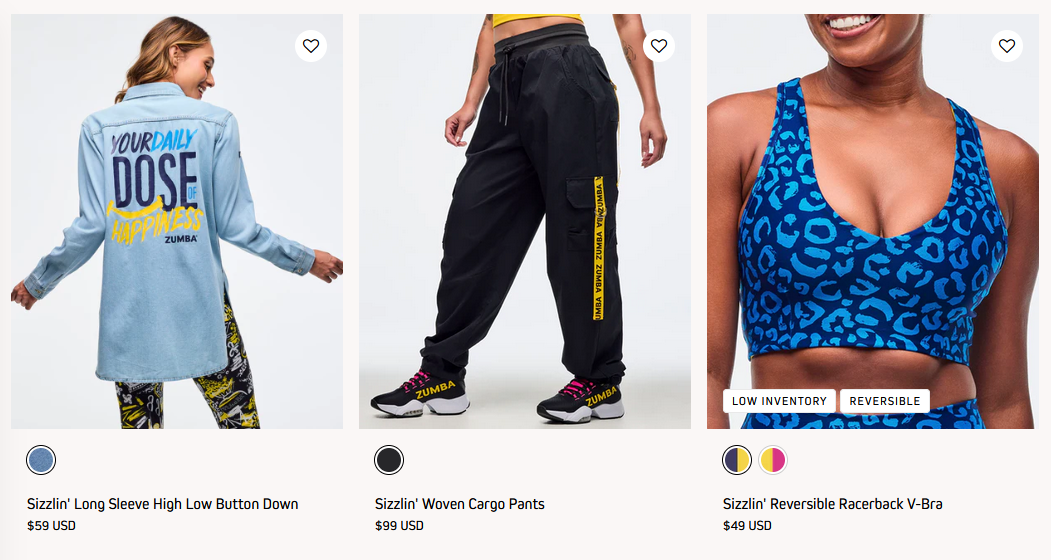Open the denim button down product photo
This screenshot has height=560, width=1051.
tap(177, 221)
